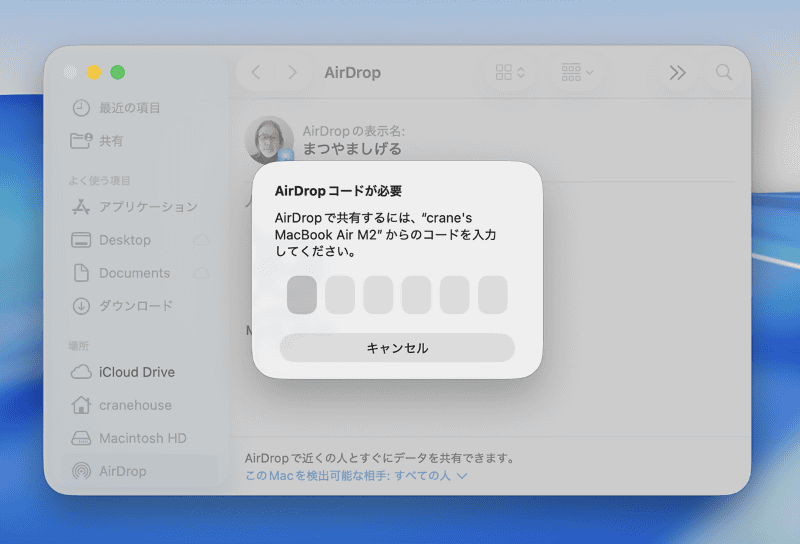Click the 場所 section header
Viewport: 800px width, 544px height.
pyautogui.click(x=79, y=346)
